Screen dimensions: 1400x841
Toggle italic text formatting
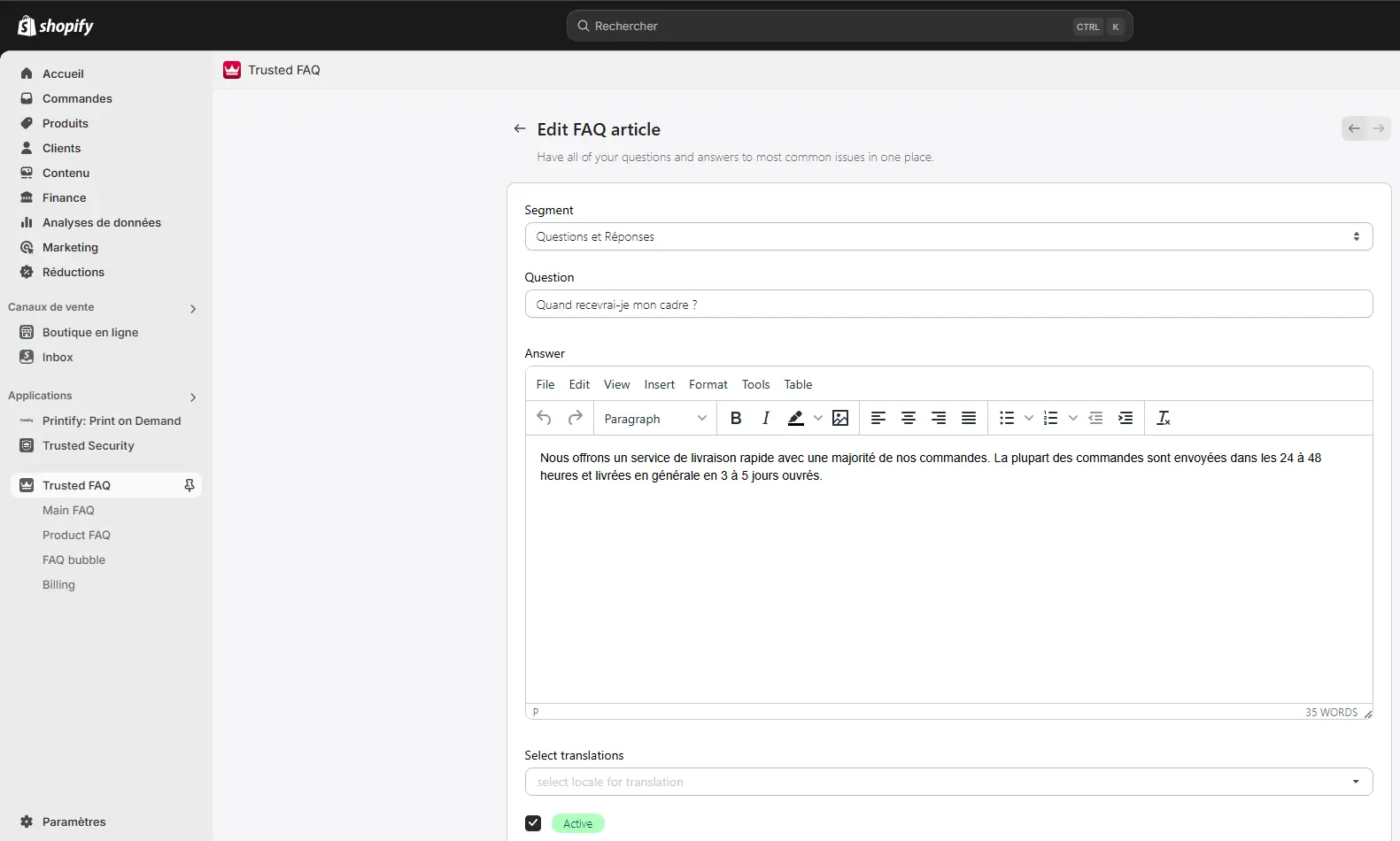click(x=766, y=419)
